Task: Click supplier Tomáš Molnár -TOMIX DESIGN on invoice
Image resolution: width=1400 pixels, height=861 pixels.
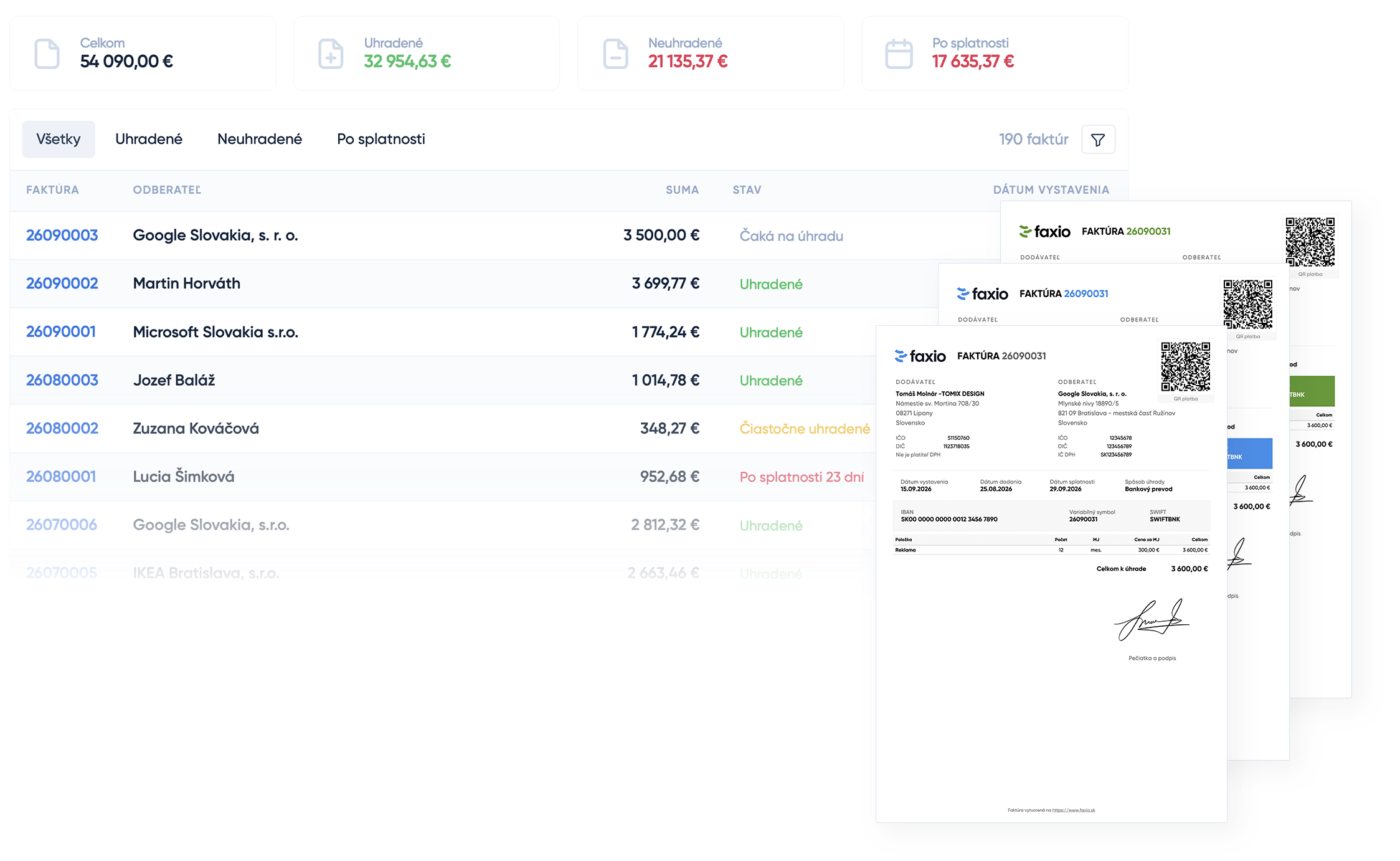Action: [940, 394]
